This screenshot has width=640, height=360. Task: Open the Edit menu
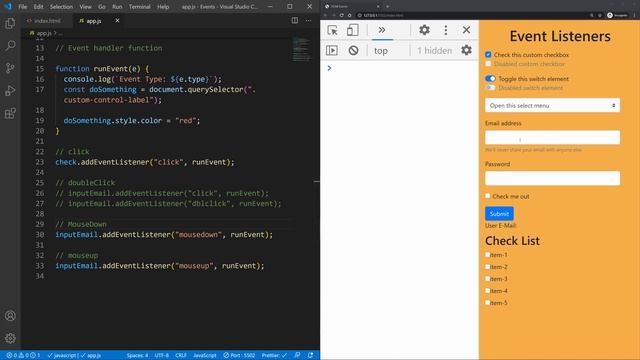[x=38, y=7]
